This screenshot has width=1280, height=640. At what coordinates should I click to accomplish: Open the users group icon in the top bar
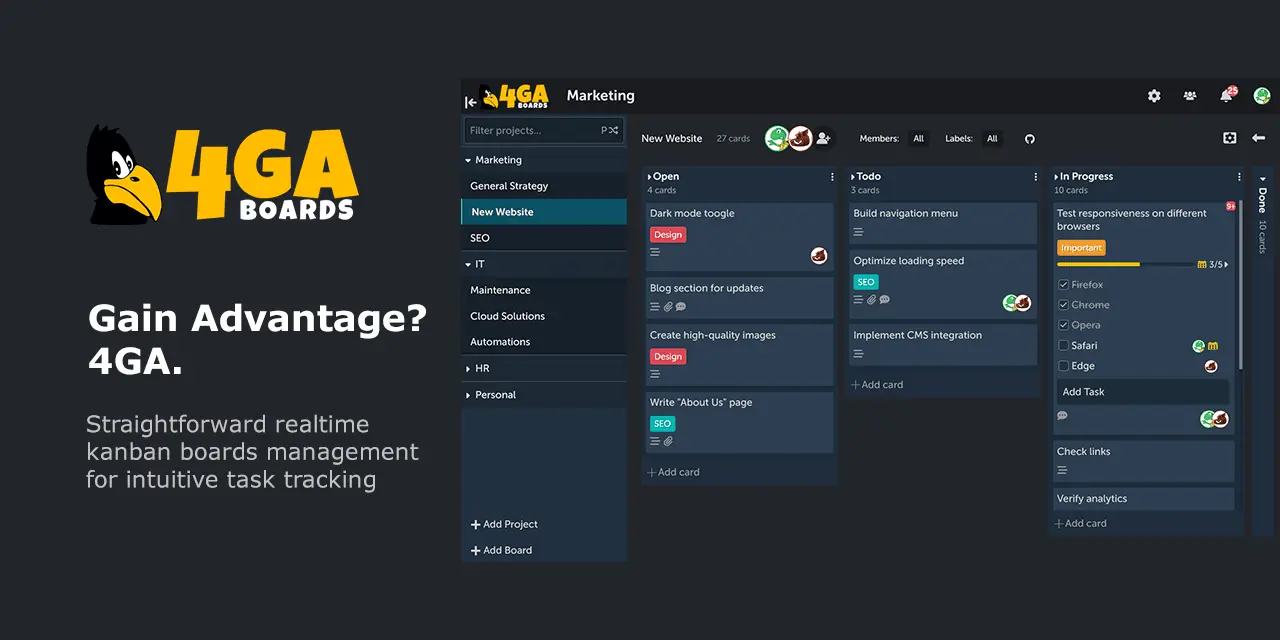1190,96
